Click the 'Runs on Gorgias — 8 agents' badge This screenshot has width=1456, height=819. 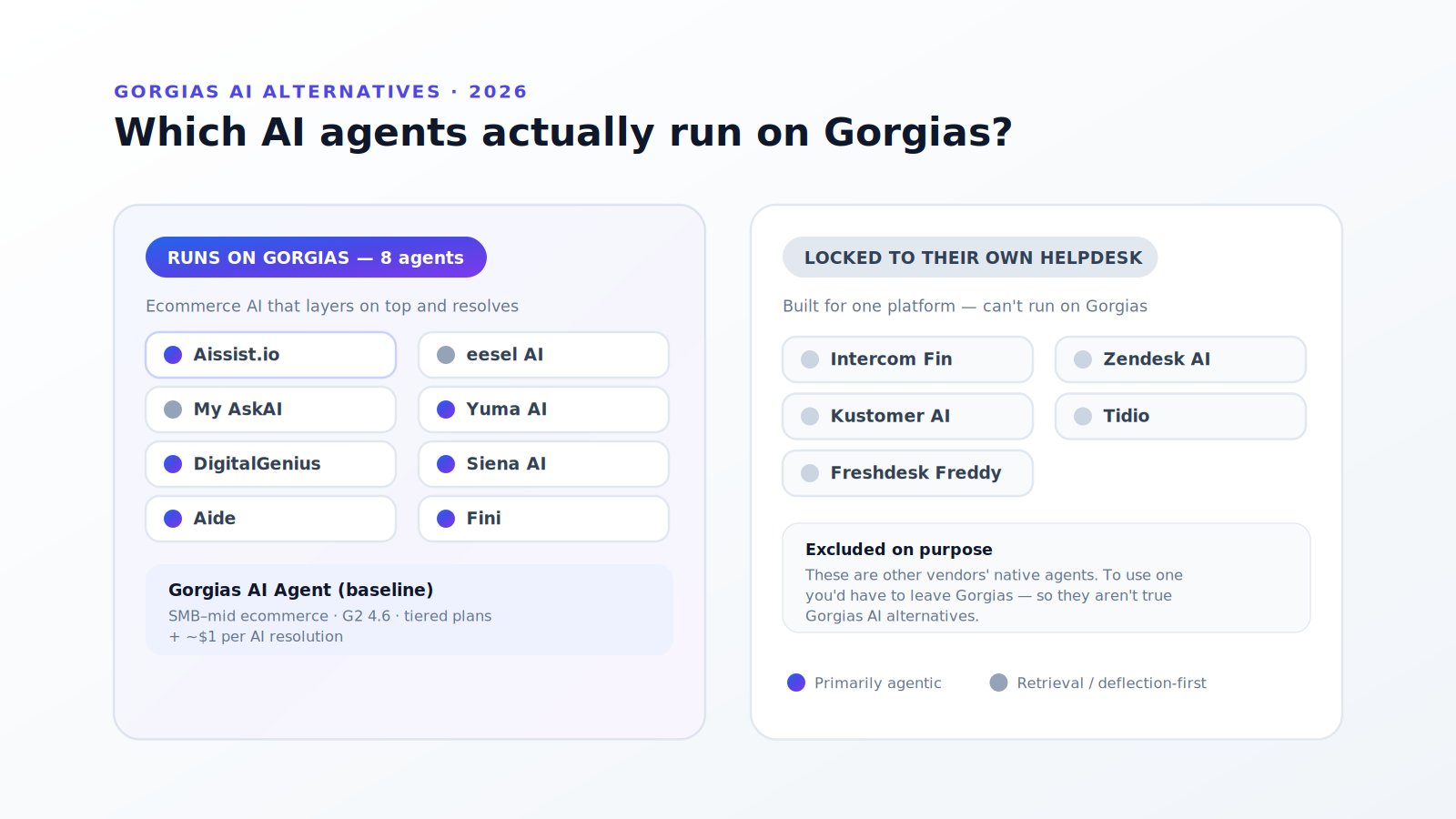pyautogui.click(x=316, y=258)
